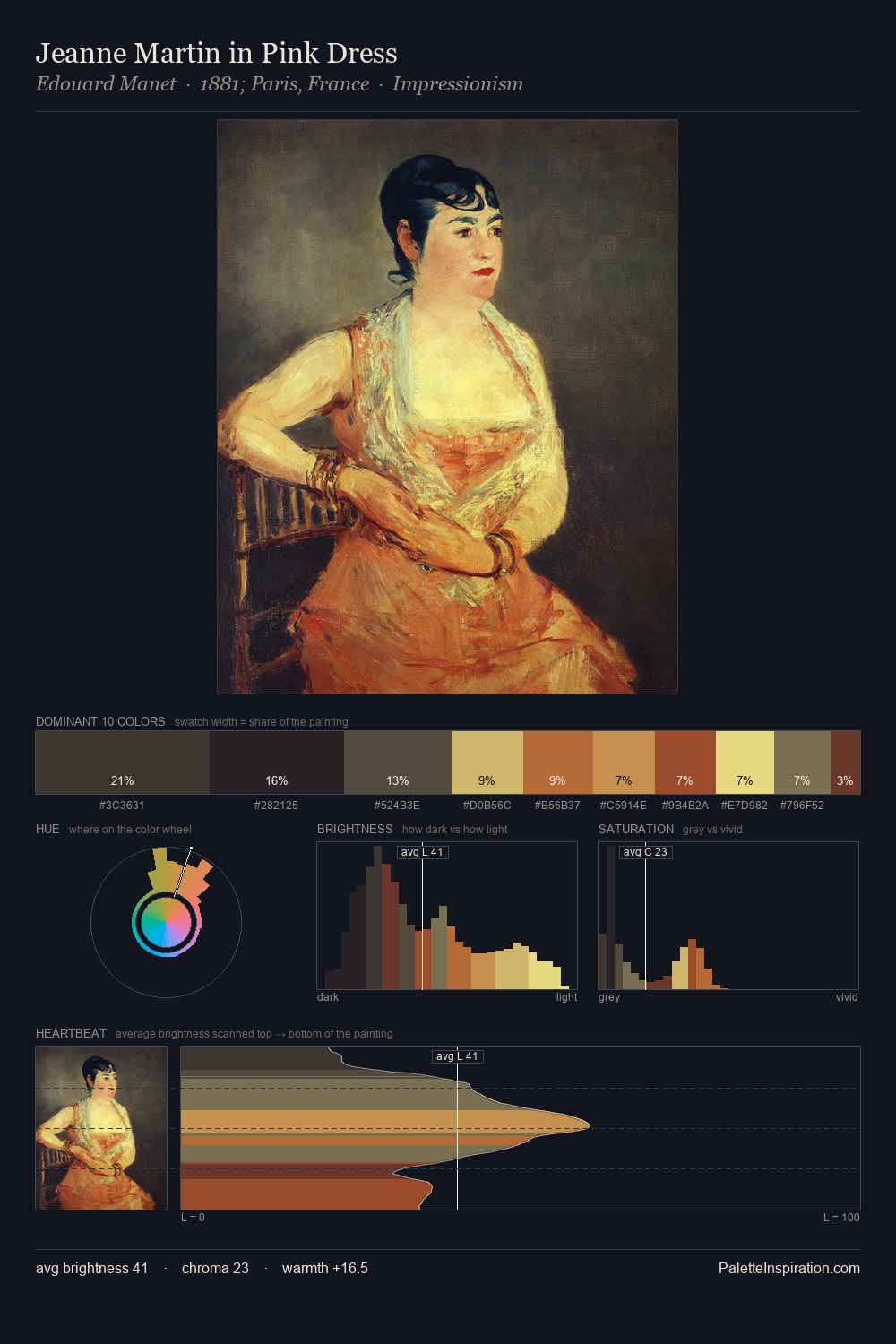Click the hex label #3C3631
Viewport: 896px width, 1344px height.
122,806
